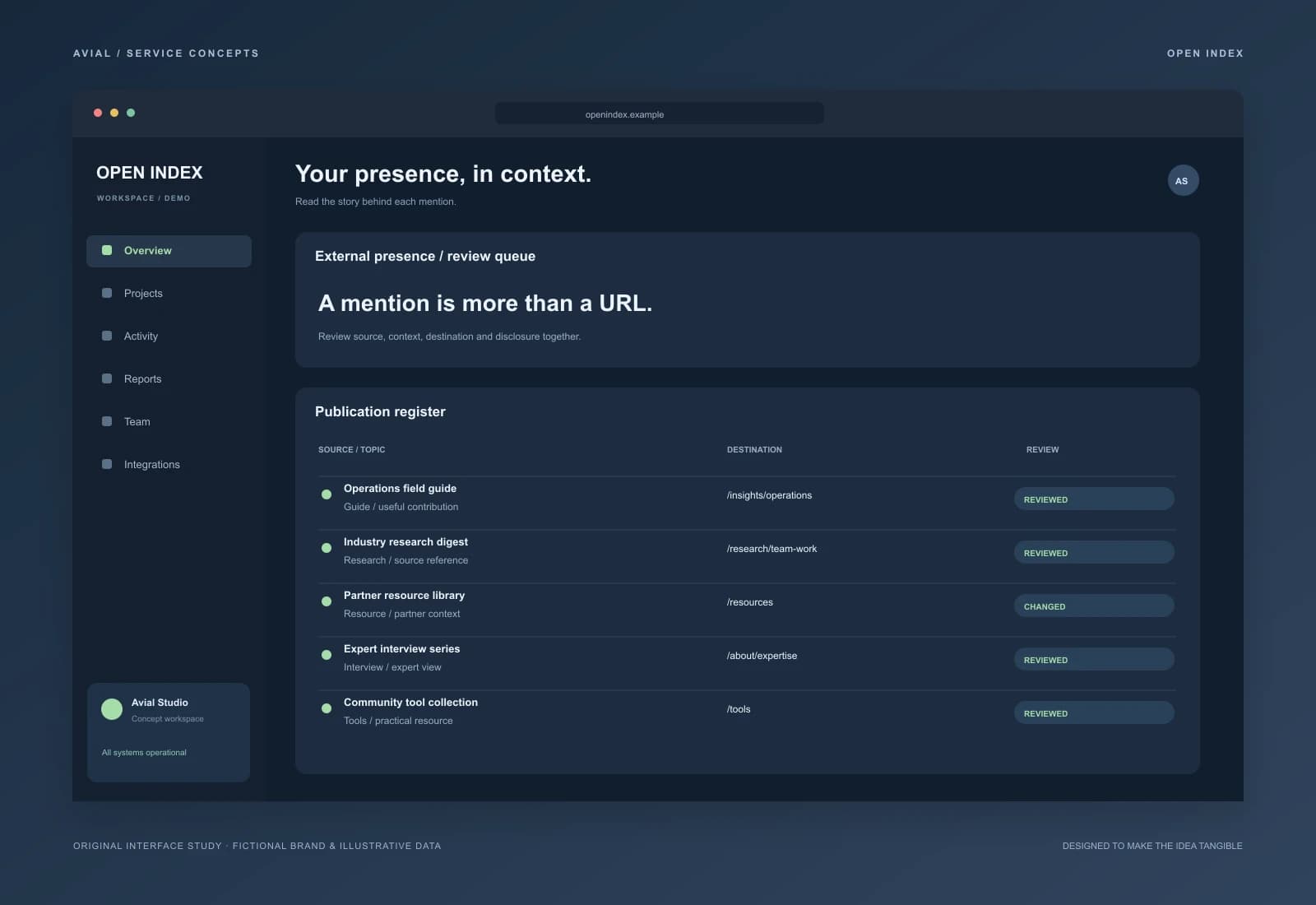The image size is (1316, 905).
Task: Click the CHANGED badge for Partner resource library
Action: point(1094,606)
